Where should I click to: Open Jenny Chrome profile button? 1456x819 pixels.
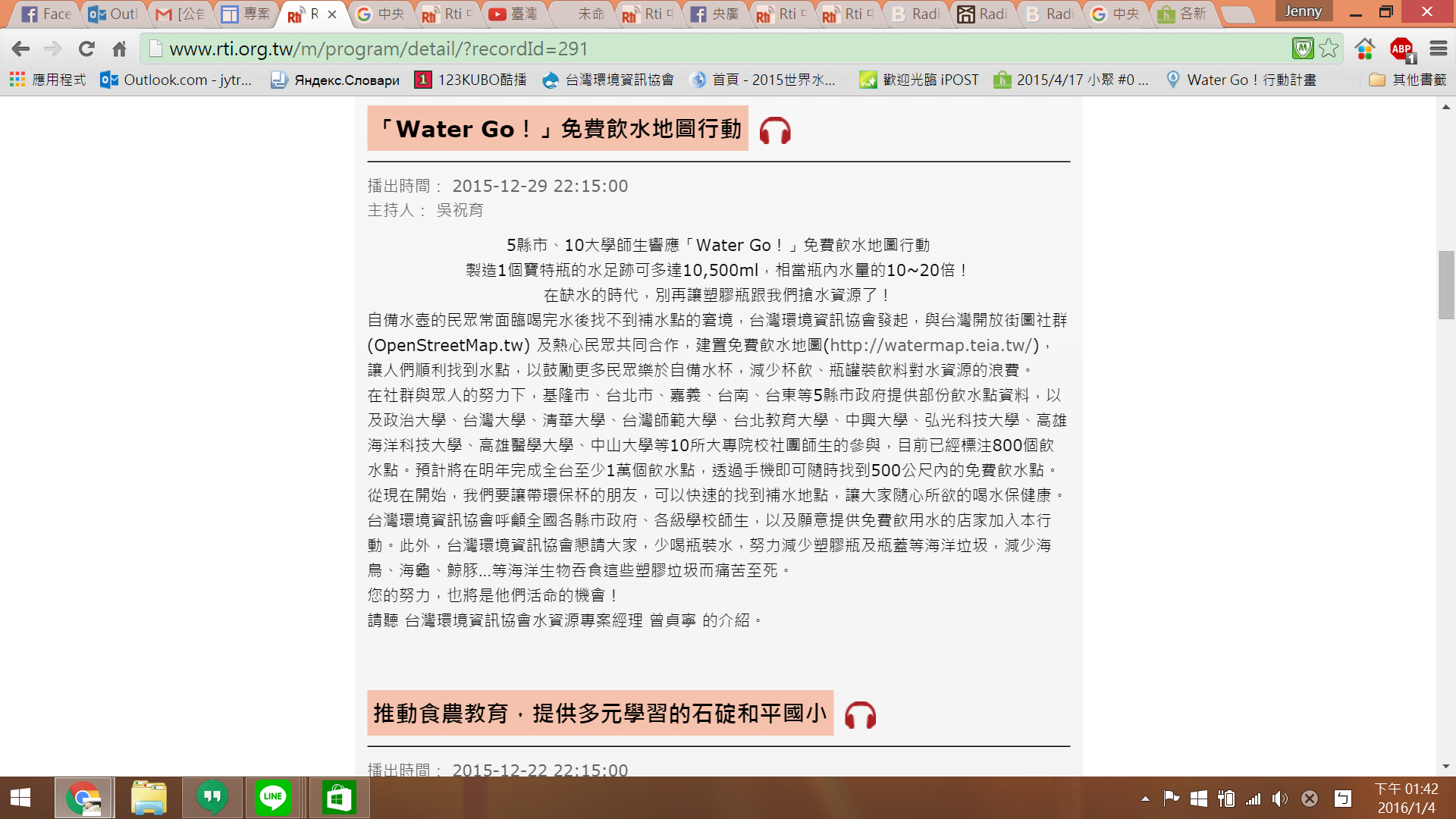coord(1304,11)
